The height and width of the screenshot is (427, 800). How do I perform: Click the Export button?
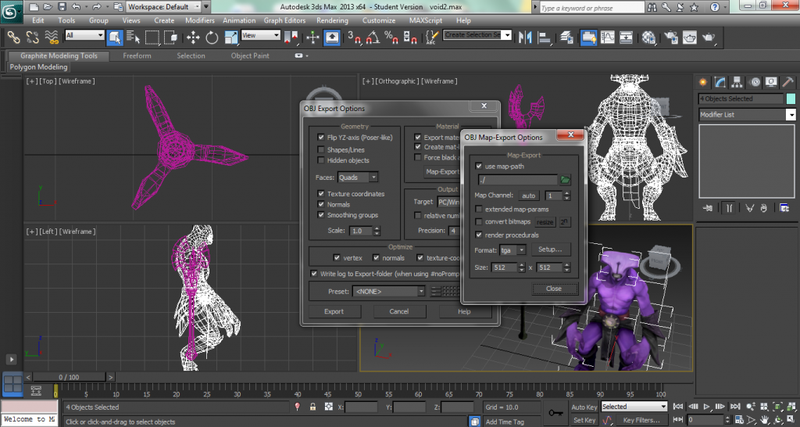[334, 311]
